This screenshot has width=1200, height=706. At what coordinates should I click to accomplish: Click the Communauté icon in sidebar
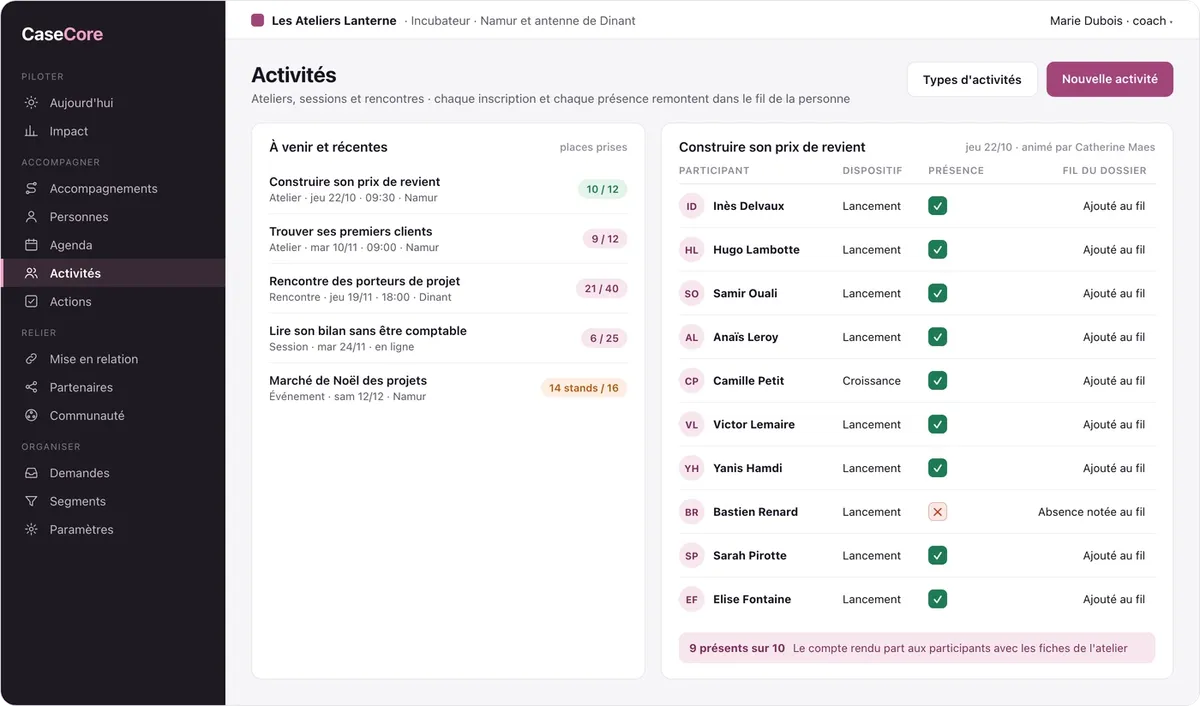31,415
